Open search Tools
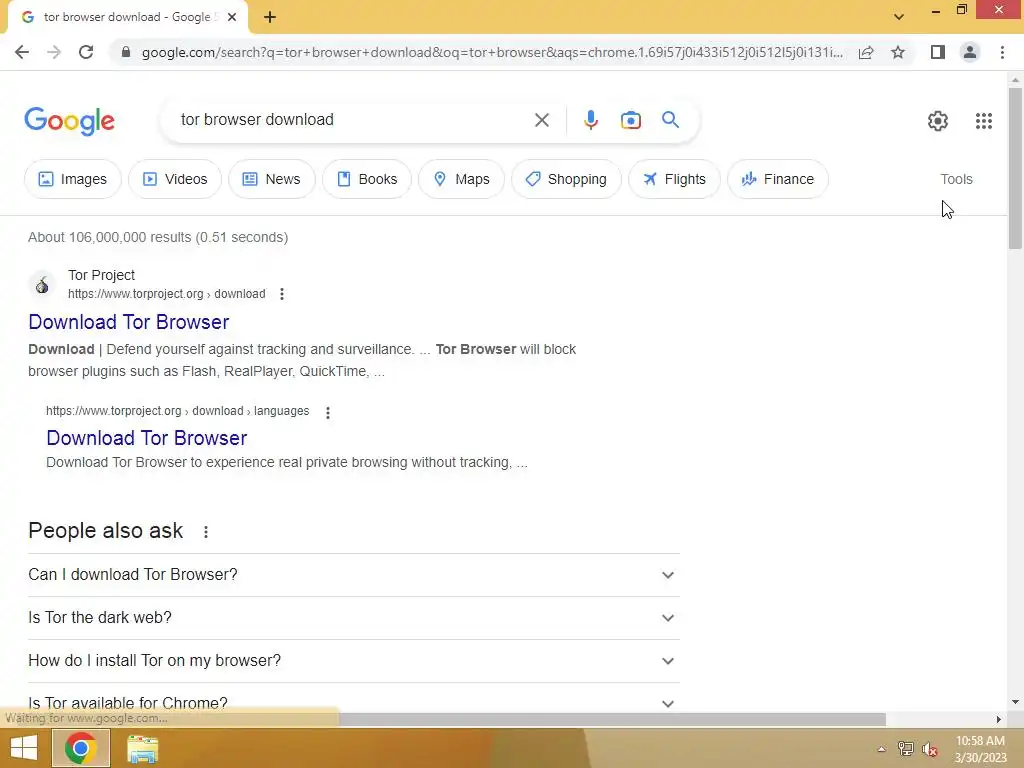The image size is (1024, 768). pos(956,179)
